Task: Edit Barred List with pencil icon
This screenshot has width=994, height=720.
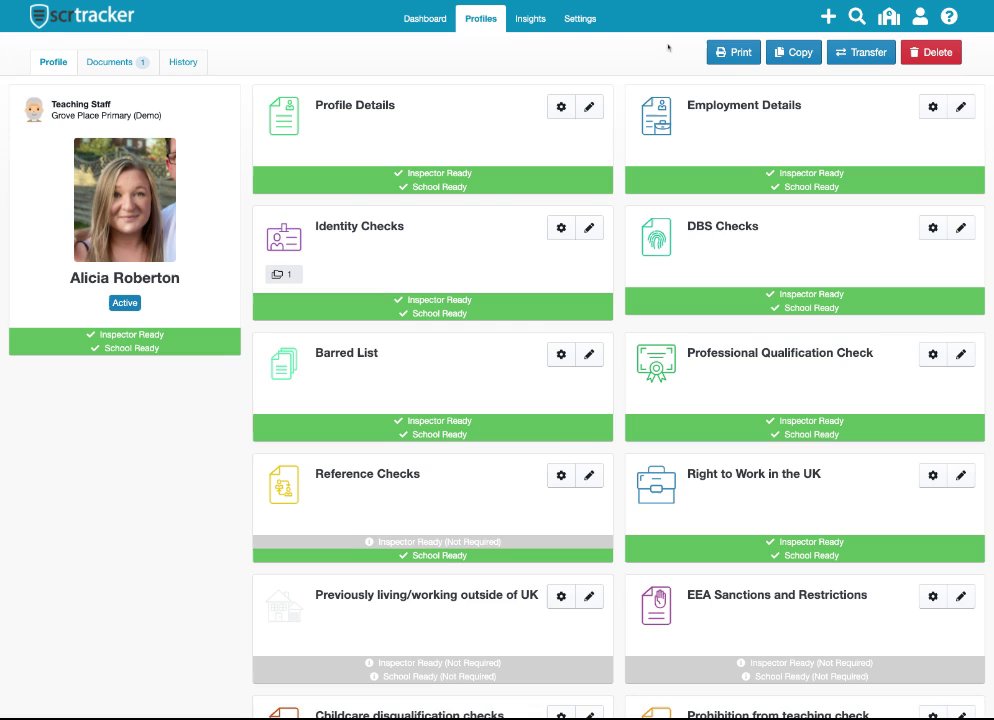Action: tap(589, 354)
